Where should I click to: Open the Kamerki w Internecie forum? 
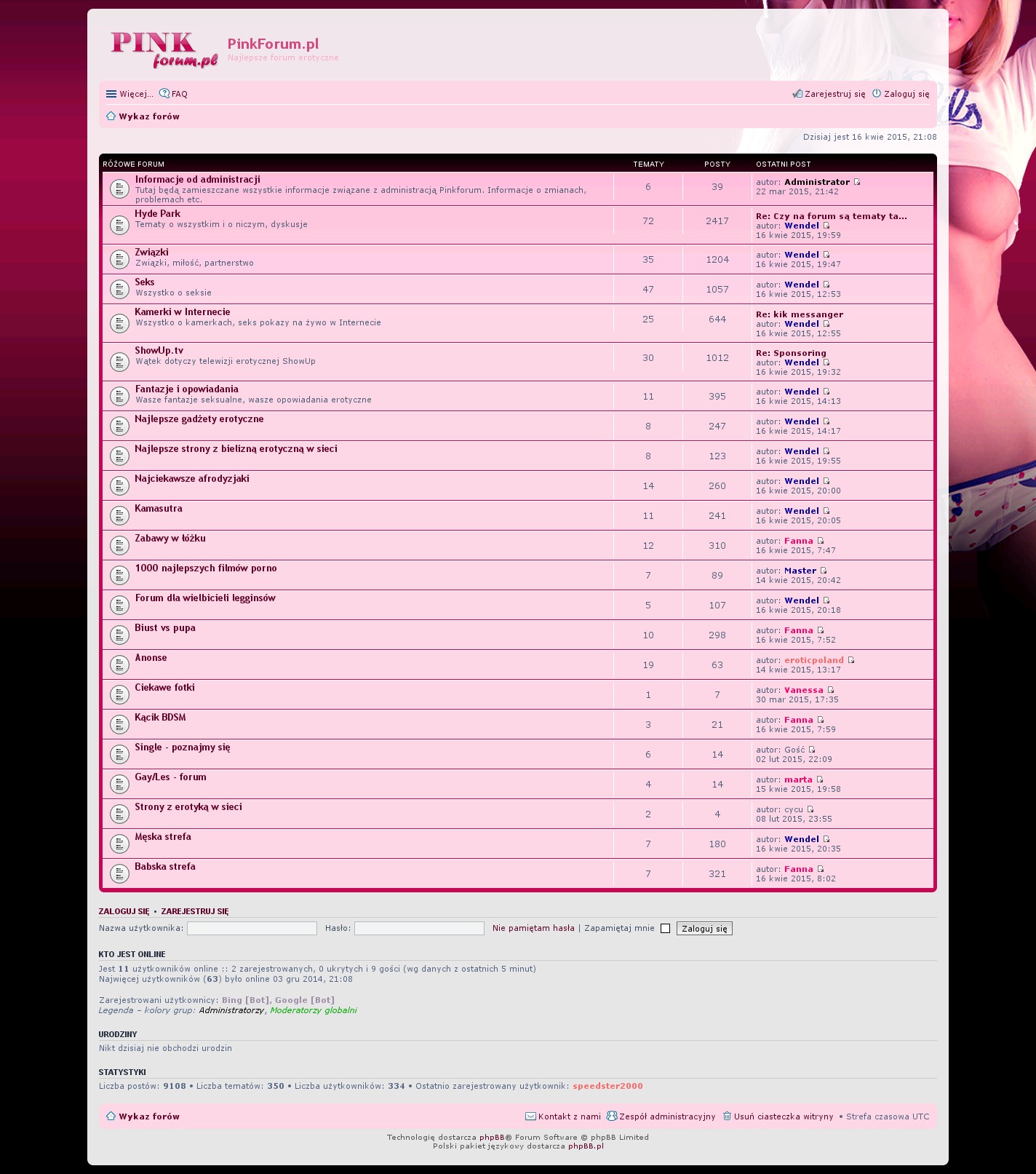[x=183, y=312]
